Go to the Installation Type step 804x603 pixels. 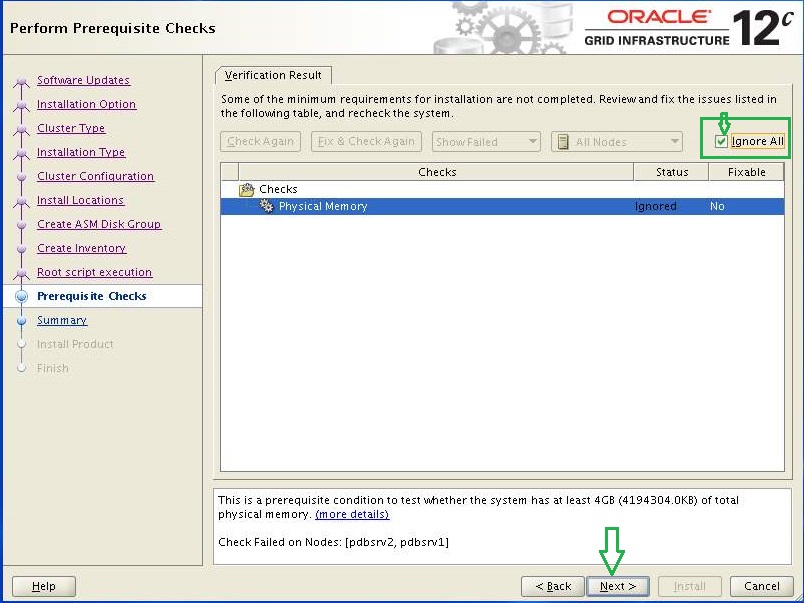coord(81,152)
